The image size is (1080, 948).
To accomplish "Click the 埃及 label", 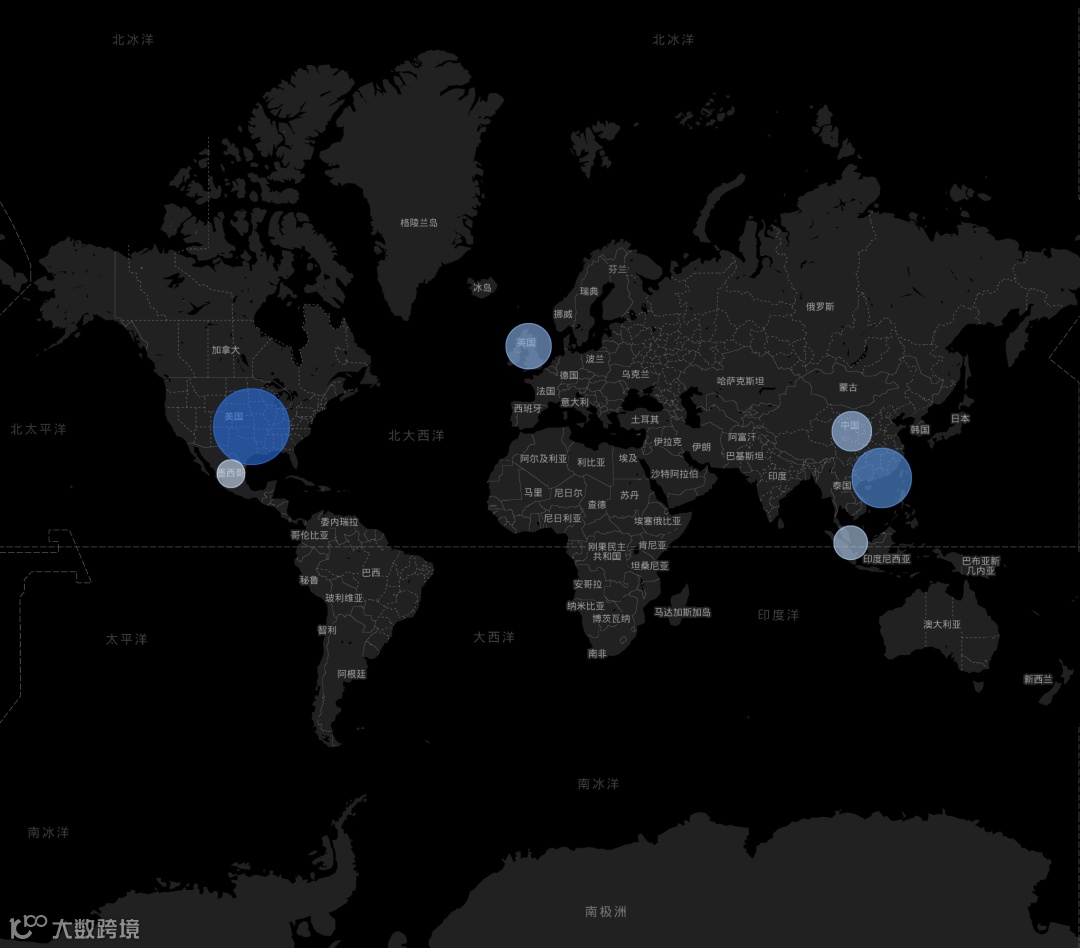I will 628,458.
